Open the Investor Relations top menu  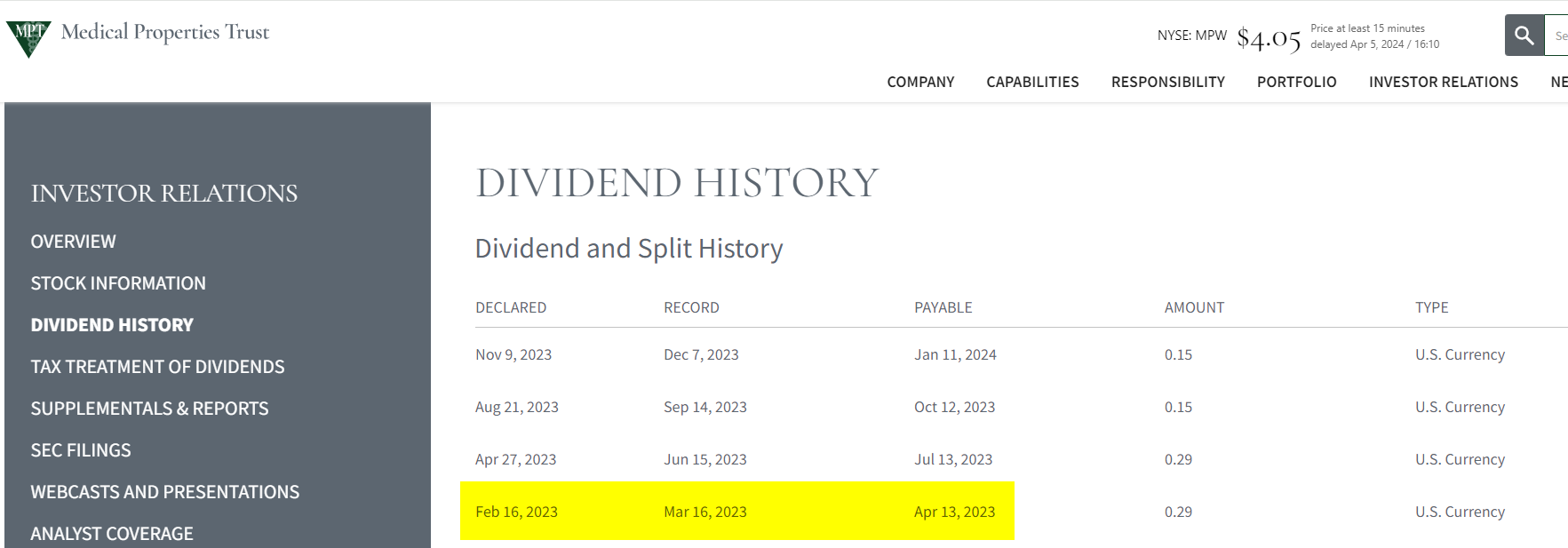point(1443,82)
